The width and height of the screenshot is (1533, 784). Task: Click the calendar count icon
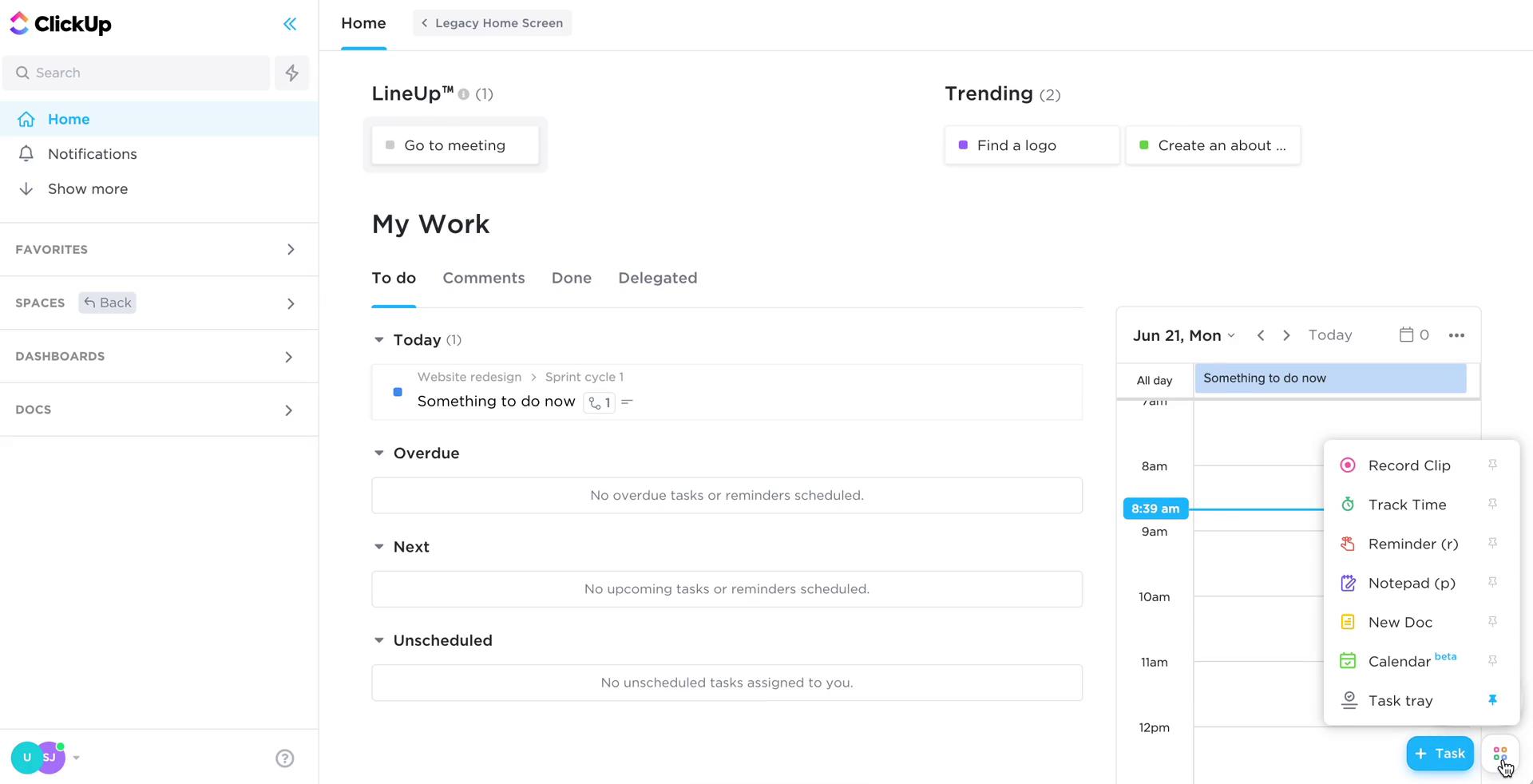(x=1414, y=335)
